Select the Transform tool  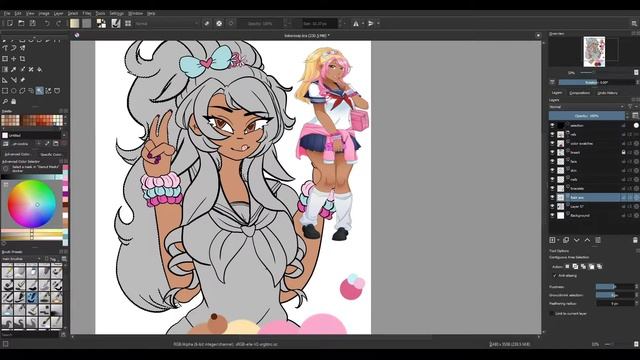5,59
